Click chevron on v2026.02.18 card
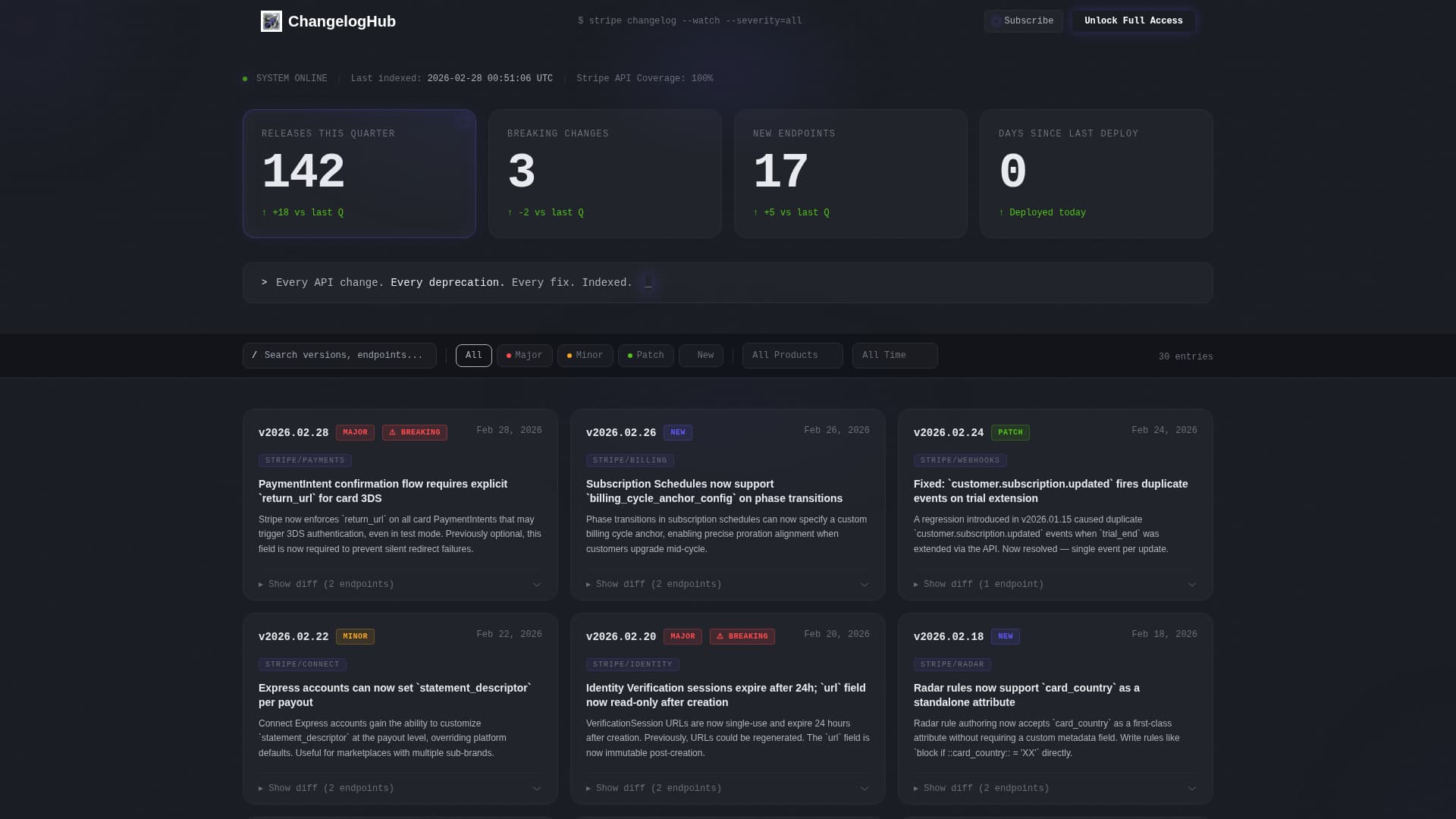Screen dimensions: 1456x819 tap(1192, 789)
